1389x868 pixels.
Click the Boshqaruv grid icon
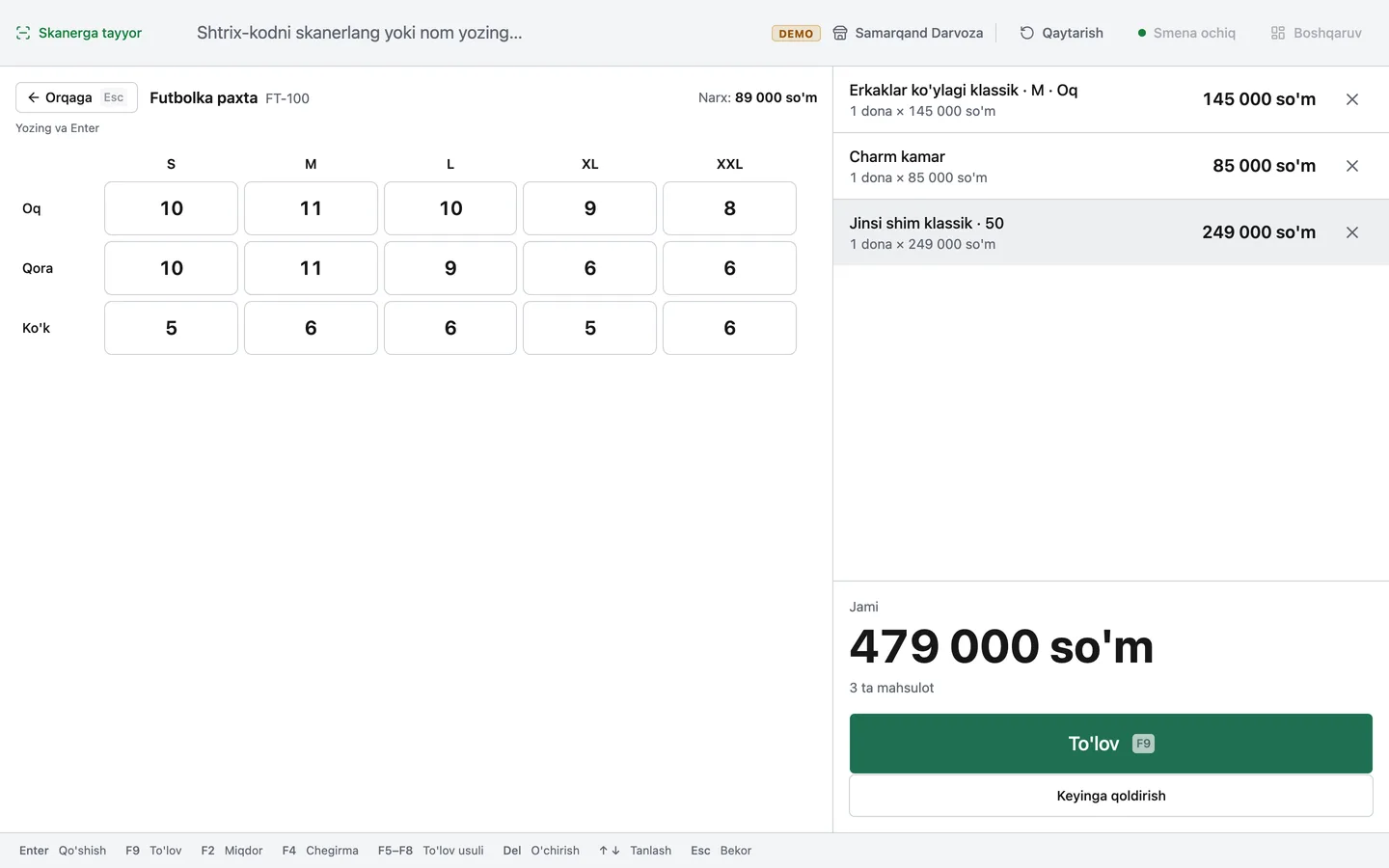click(x=1278, y=33)
